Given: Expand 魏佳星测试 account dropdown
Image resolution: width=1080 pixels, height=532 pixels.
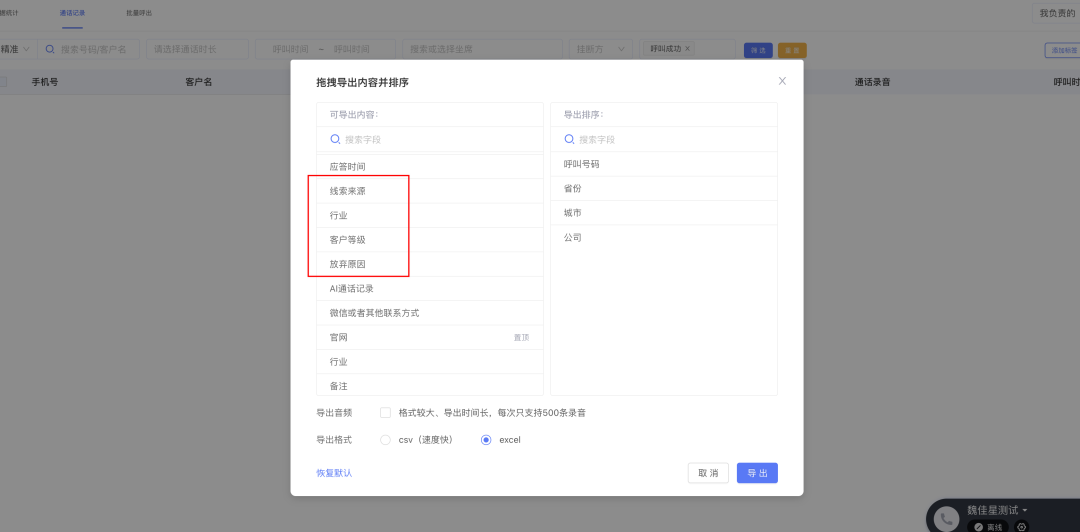Looking at the screenshot, I should coord(997,510).
